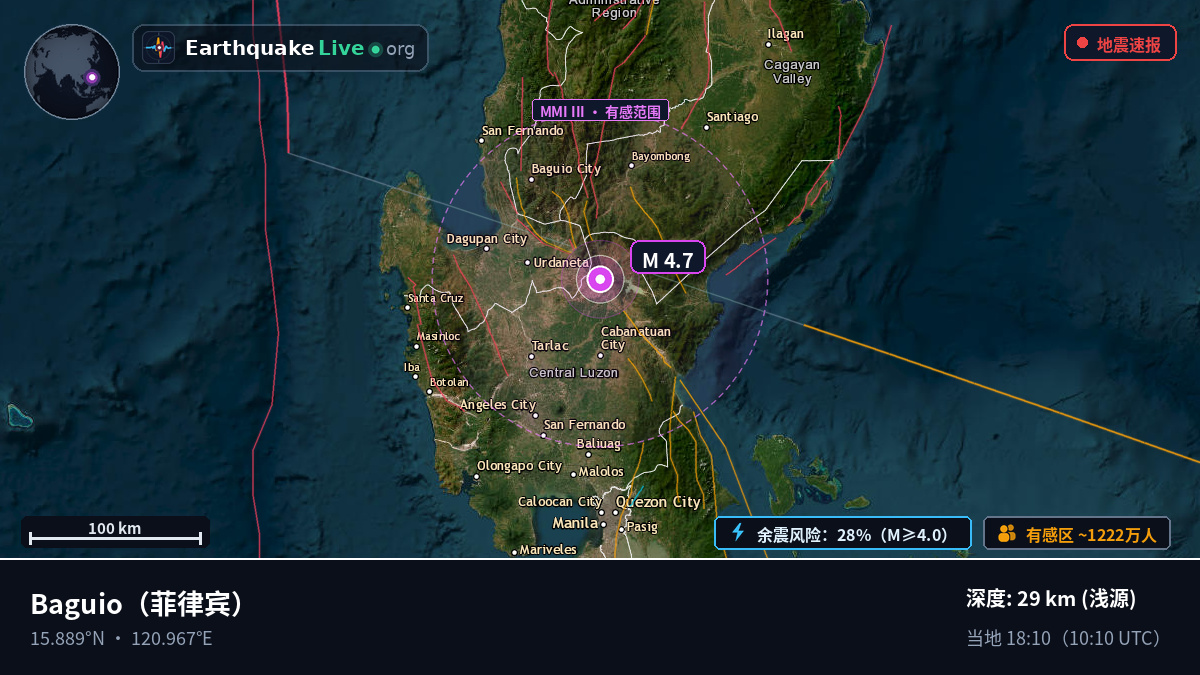The image size is (1200, 675).
Task: Open the 余震风险 28% panel
Action: [842, 533]
